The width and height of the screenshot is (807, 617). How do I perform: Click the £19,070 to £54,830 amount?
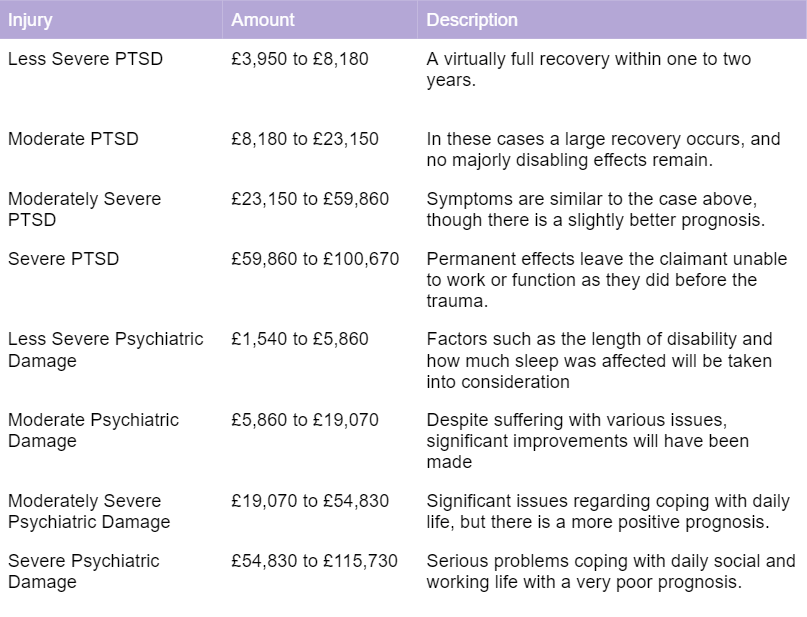pyautogui.click(x=310, y=501)
